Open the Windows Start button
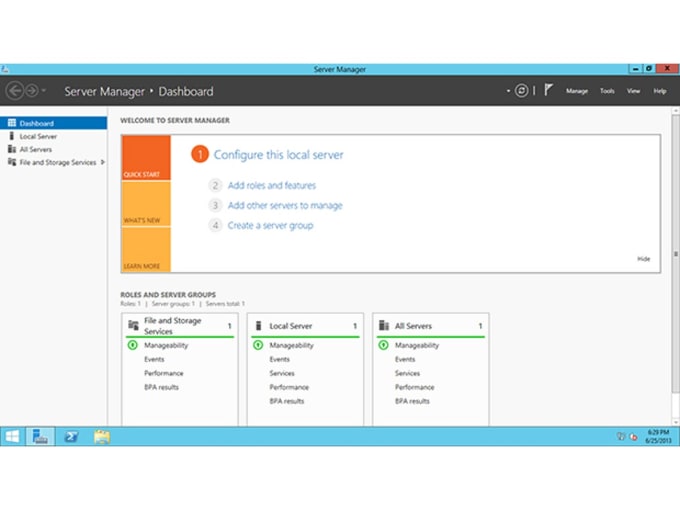 click(x=12, y=436)
